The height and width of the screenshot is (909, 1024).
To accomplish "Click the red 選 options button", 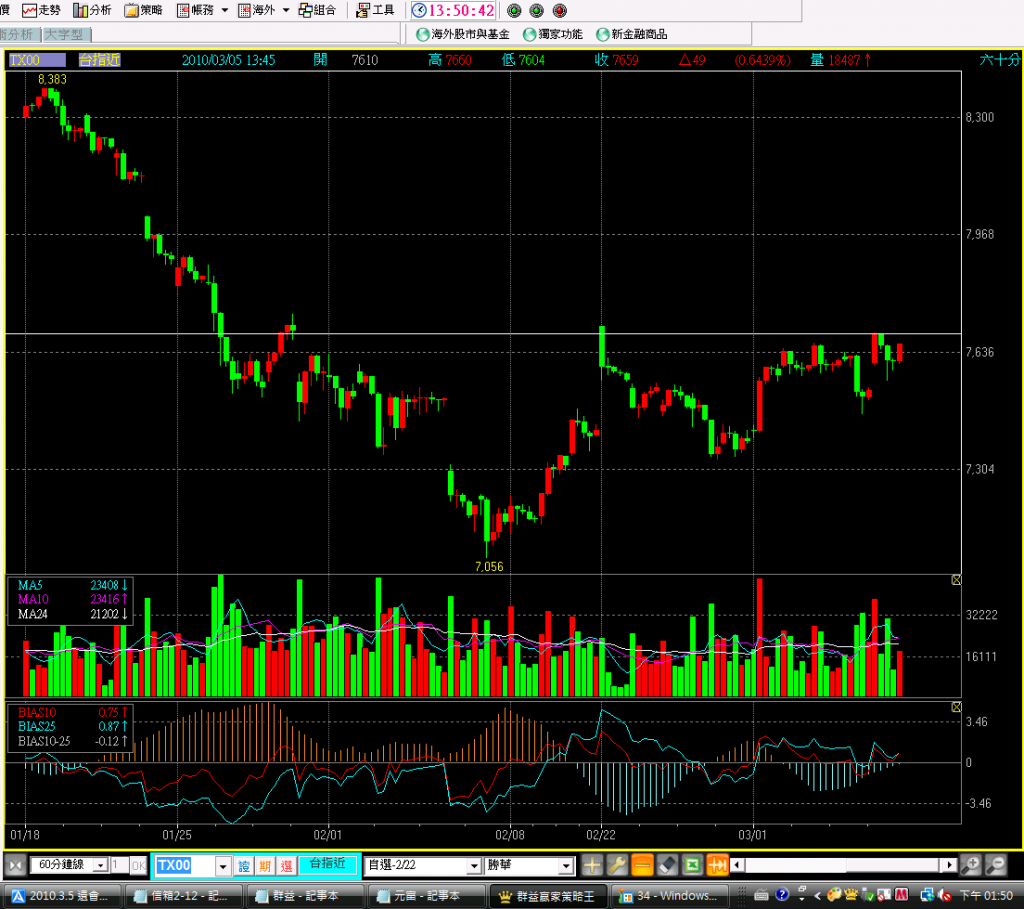I will pos(286,866).
